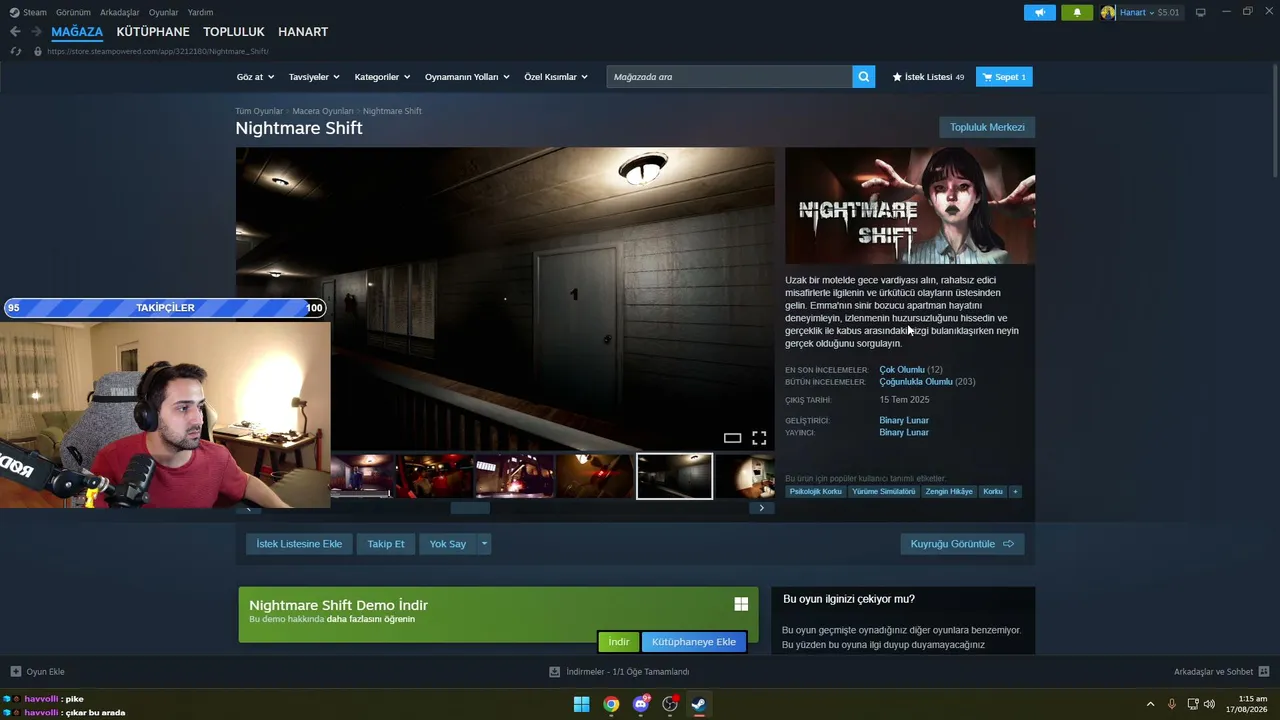Screen dimensions: 1280x720
Task: Open the HANART profile tab
Action: (303, 32)
